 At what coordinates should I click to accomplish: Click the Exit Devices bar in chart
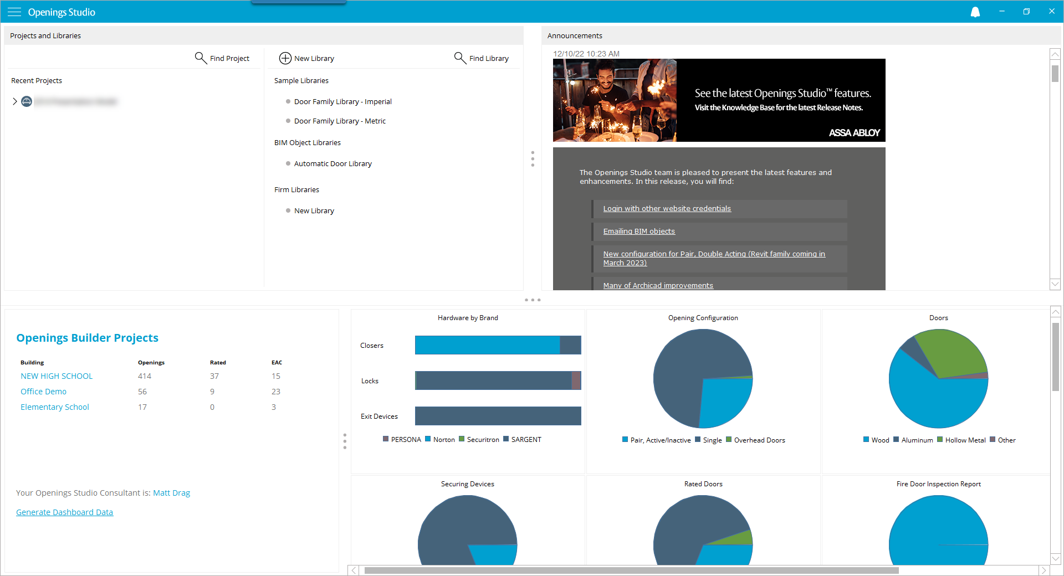coord(498,416)
